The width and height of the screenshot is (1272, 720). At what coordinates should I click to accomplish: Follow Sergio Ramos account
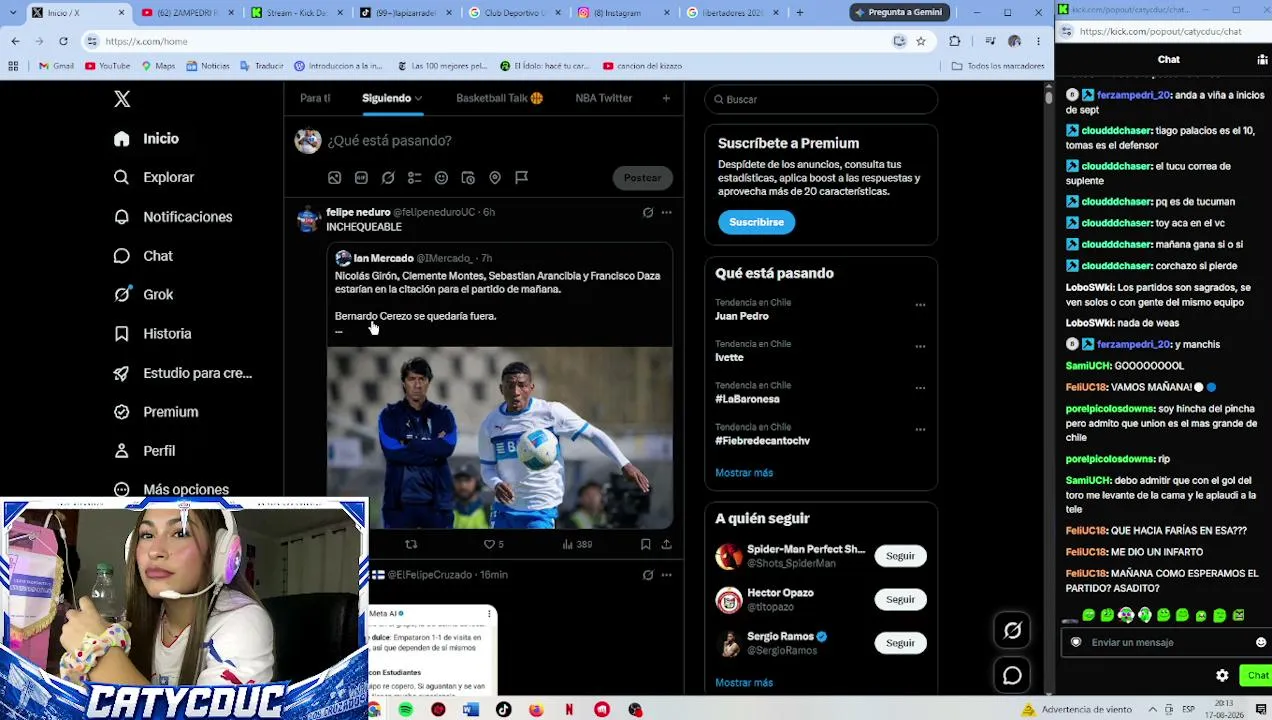click(900, 643)
